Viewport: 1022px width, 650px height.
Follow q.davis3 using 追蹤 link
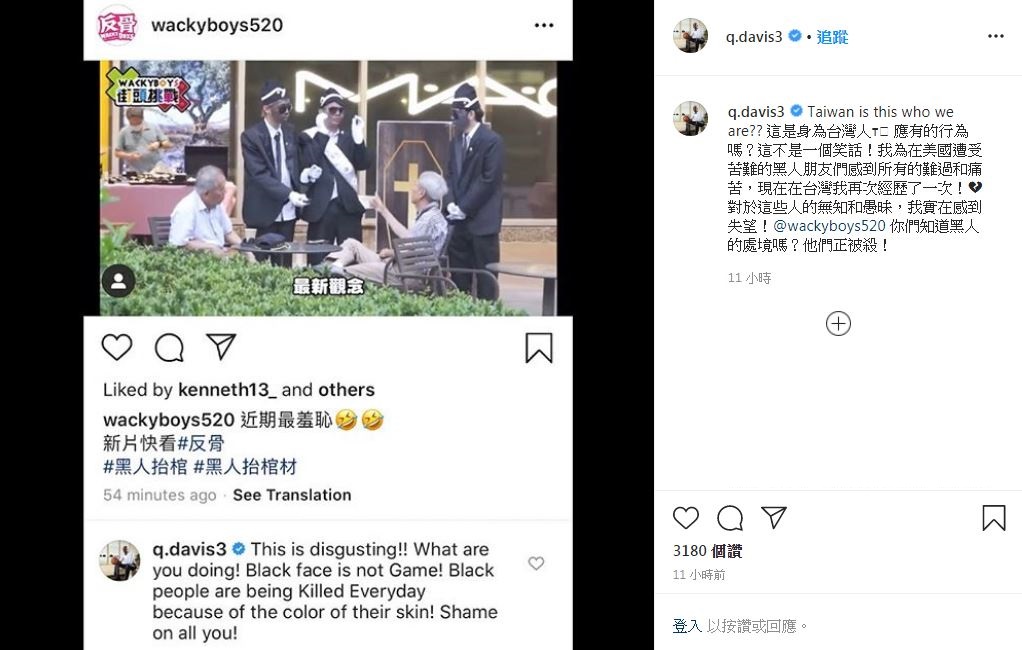pyautogui.click(x=832, y=37)
